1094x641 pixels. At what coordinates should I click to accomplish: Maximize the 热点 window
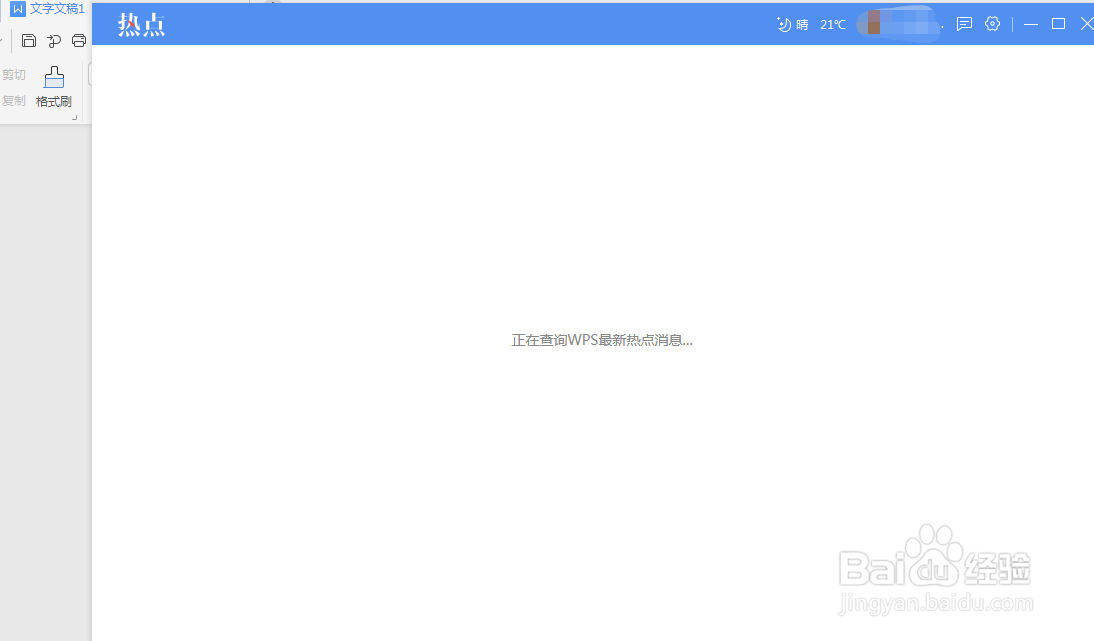click(1058, 24)
